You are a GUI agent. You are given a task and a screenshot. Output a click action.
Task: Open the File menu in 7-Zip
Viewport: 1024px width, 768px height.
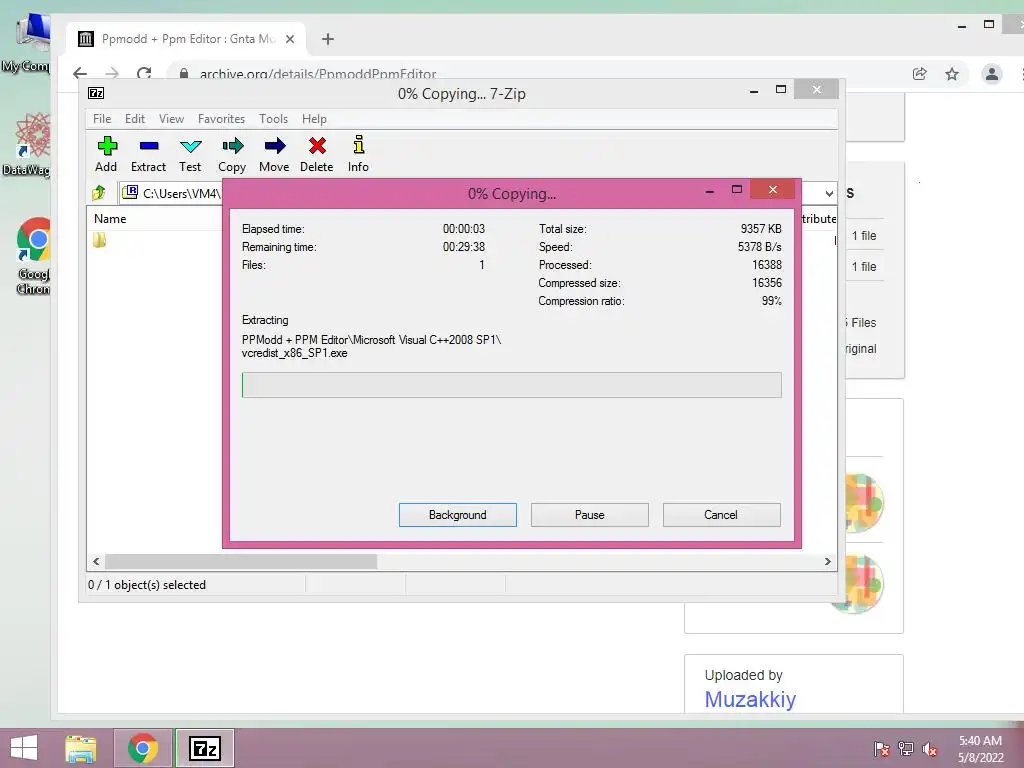pyautogui.click(x=102, y=119)
